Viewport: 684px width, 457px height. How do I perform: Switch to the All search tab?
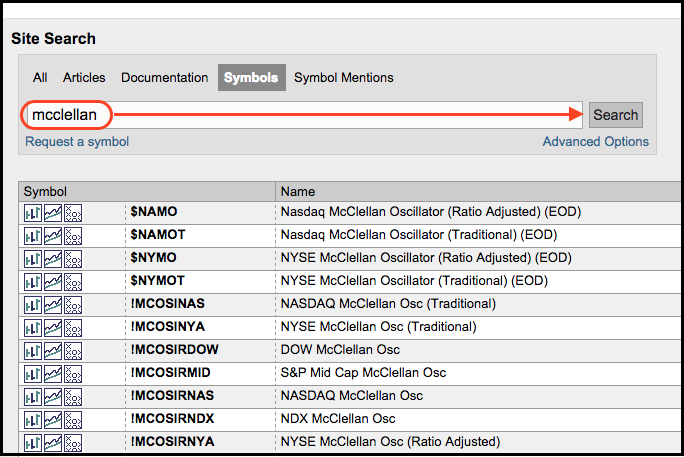pos(40,78)
